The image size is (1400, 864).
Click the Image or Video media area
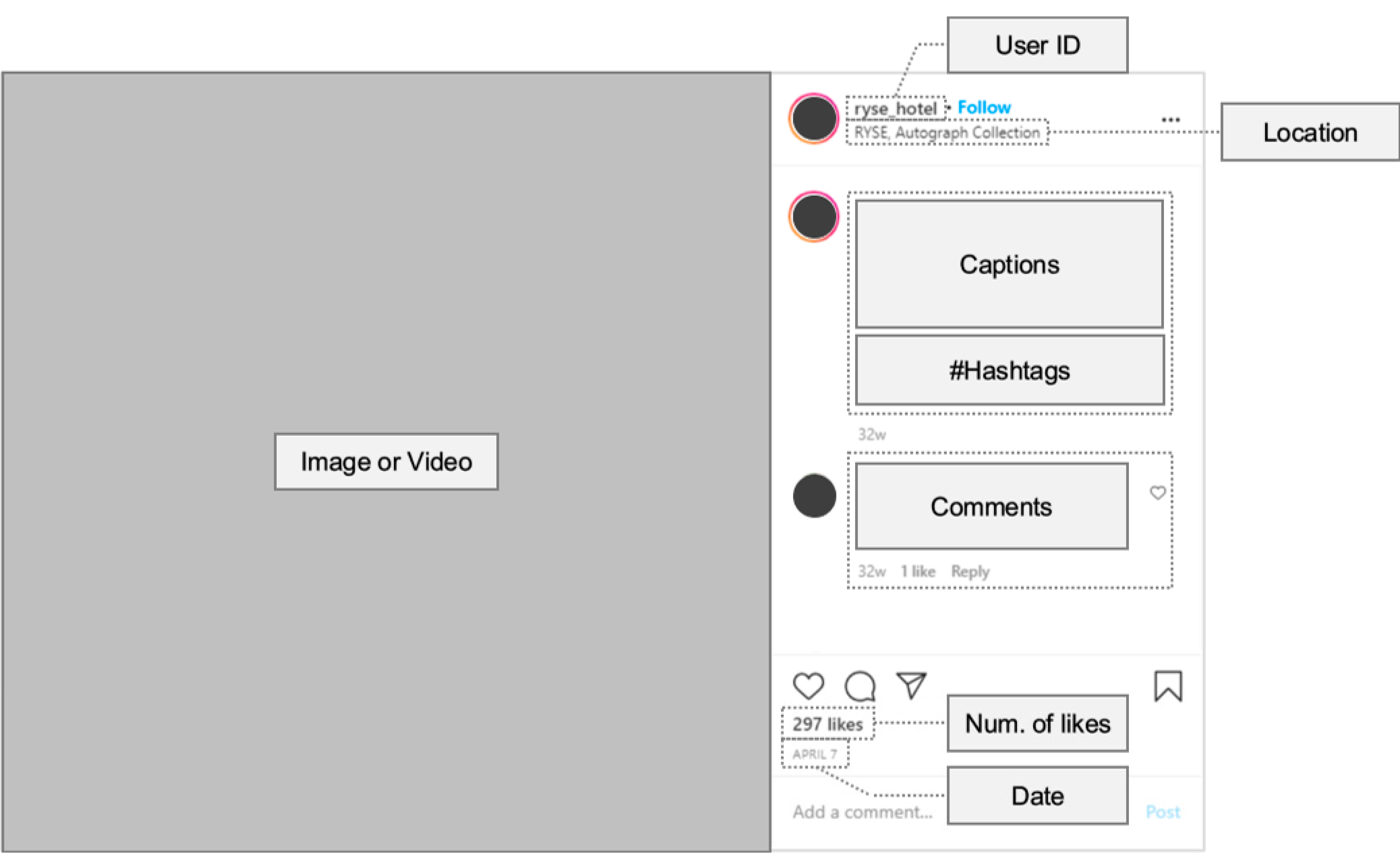386,462
